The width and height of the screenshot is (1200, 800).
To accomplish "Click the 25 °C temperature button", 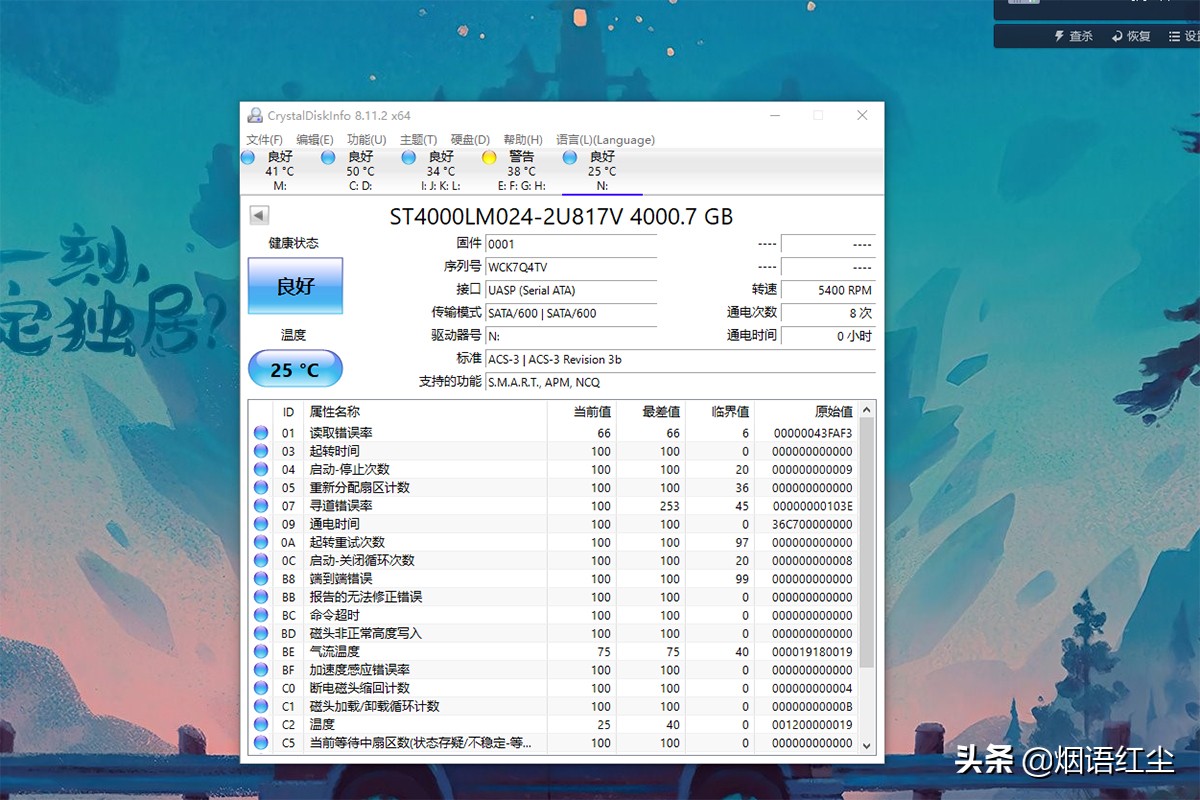I will coord(294,368).
